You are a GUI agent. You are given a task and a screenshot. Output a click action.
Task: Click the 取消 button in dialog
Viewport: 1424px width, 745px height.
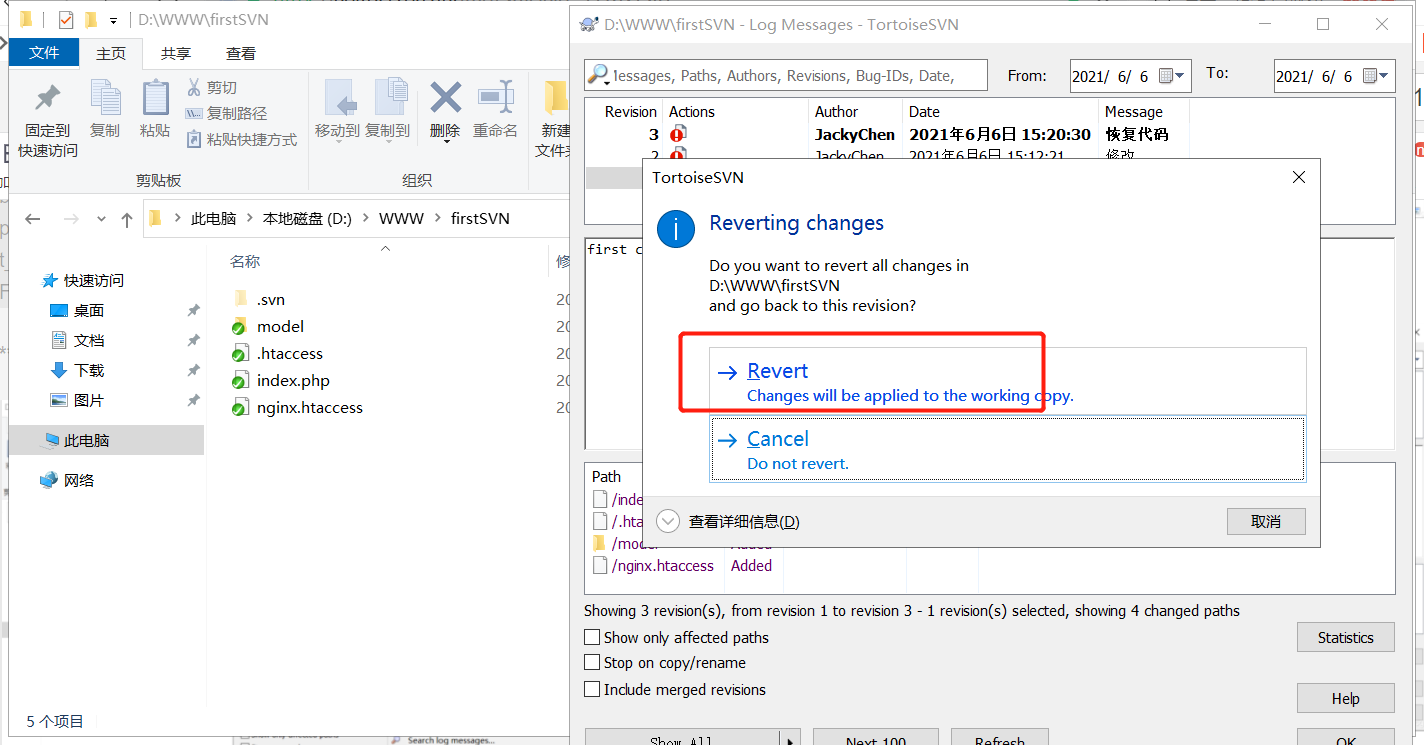tap(1266, 522)
